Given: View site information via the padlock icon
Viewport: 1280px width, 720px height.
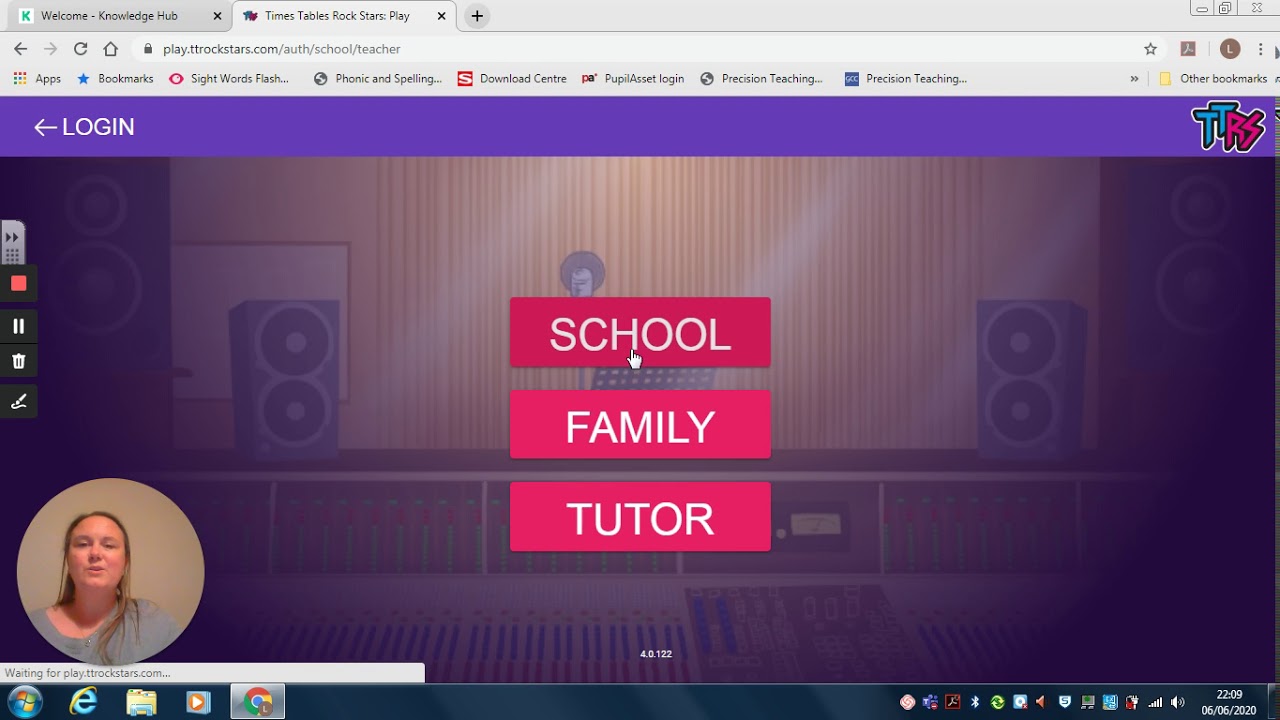Looking at the screenshot, I should pos(148,49).
